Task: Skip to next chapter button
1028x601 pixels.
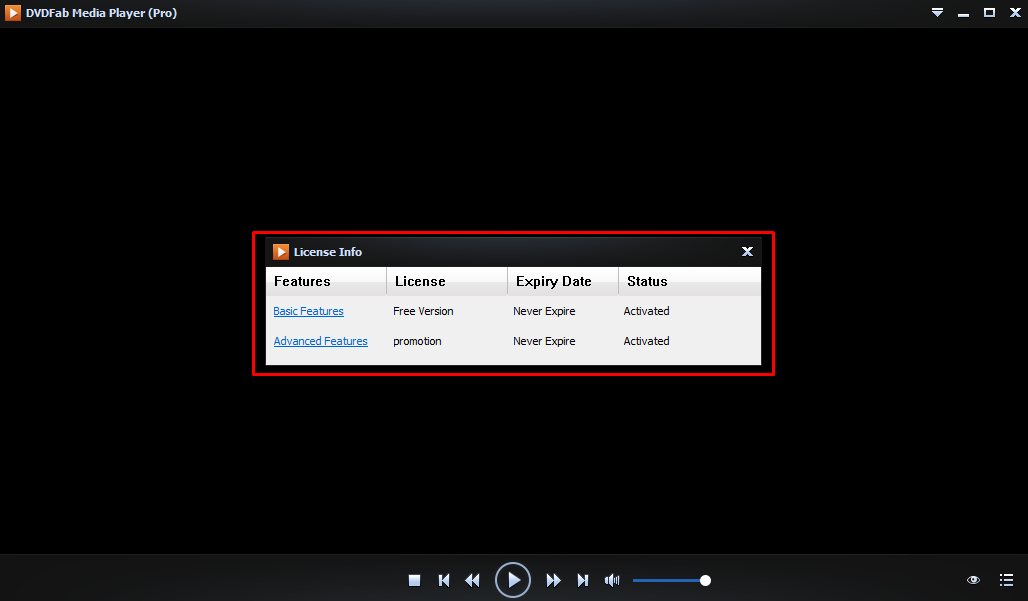Action: 583,580
